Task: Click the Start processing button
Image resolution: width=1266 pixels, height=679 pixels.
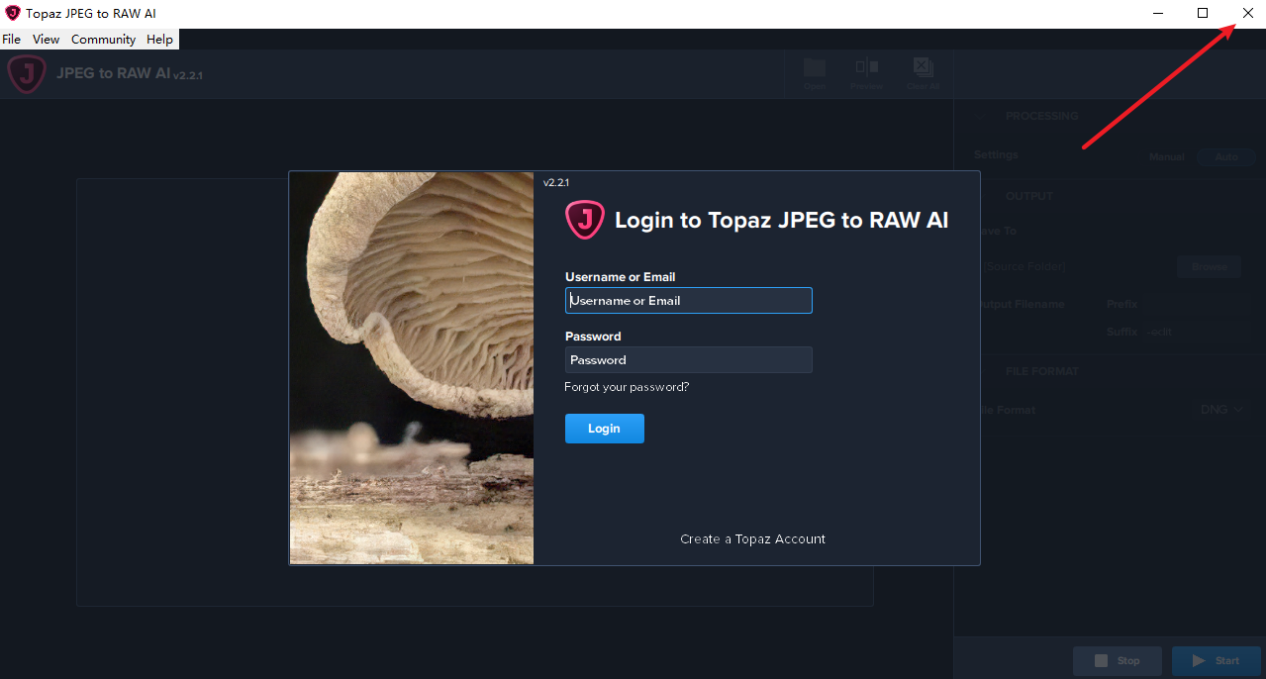Action: click(1216, 661)
